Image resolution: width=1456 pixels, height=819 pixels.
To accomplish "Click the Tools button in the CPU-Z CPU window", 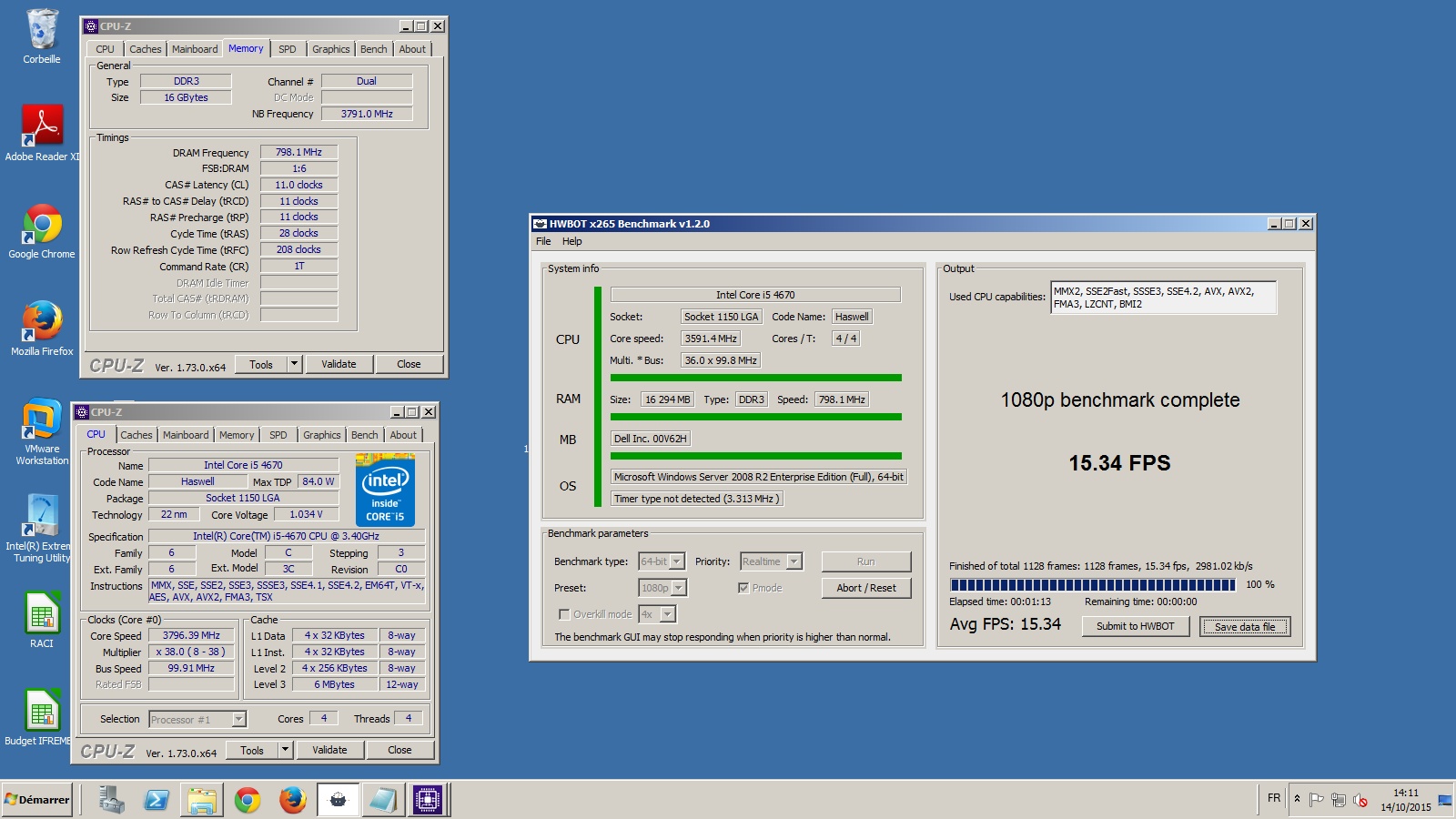I will (252, 751).
